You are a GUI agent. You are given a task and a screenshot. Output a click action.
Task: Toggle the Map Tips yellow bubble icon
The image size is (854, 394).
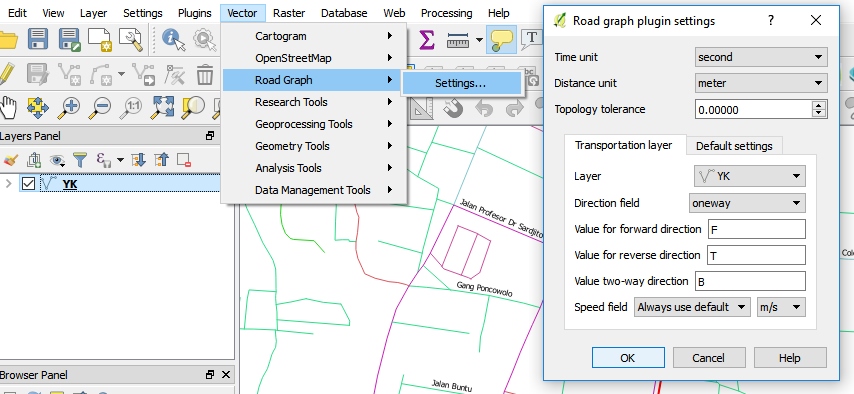(x=501, y=39)
